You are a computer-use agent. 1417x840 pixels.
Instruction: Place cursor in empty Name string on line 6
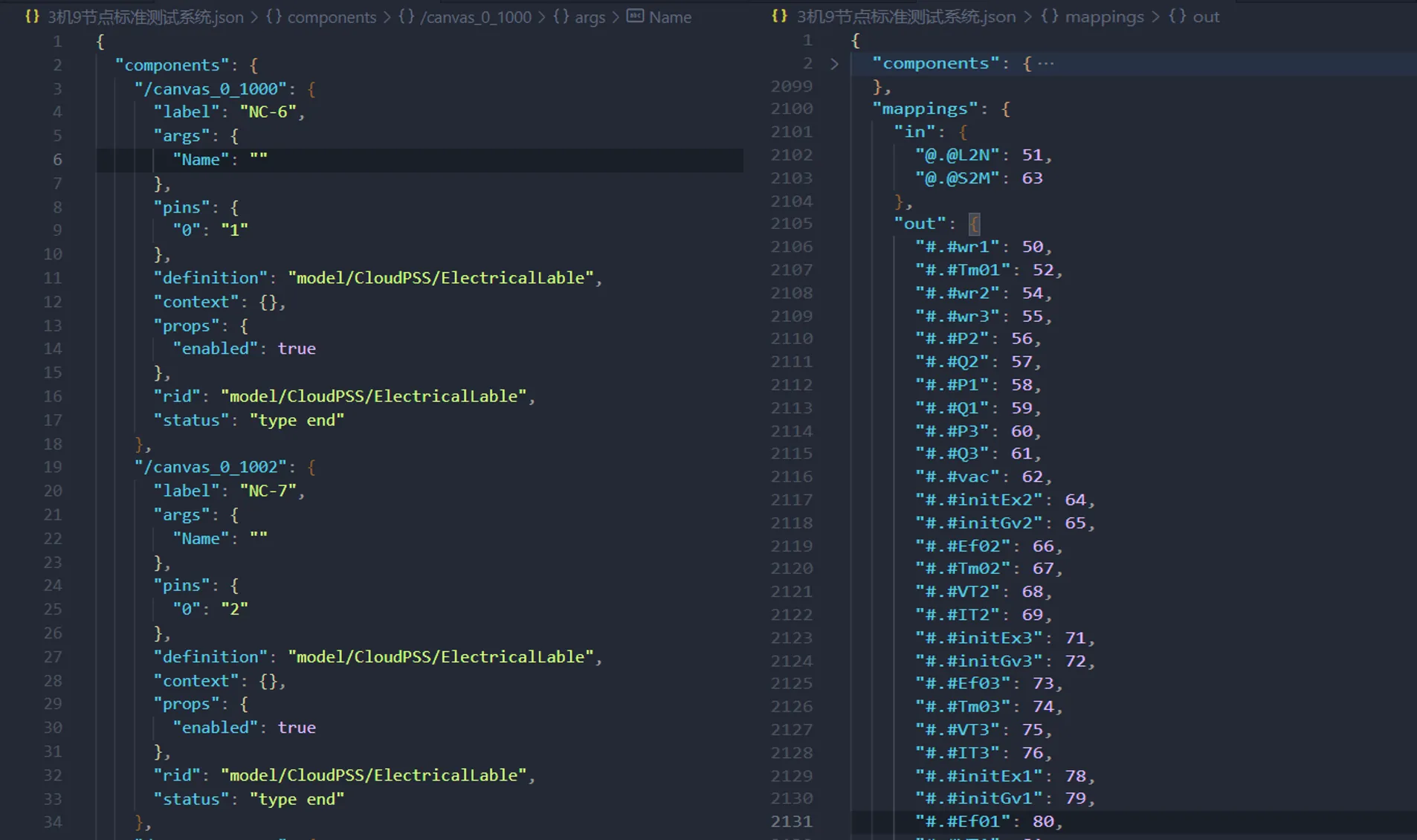click(x=259, y=160)
